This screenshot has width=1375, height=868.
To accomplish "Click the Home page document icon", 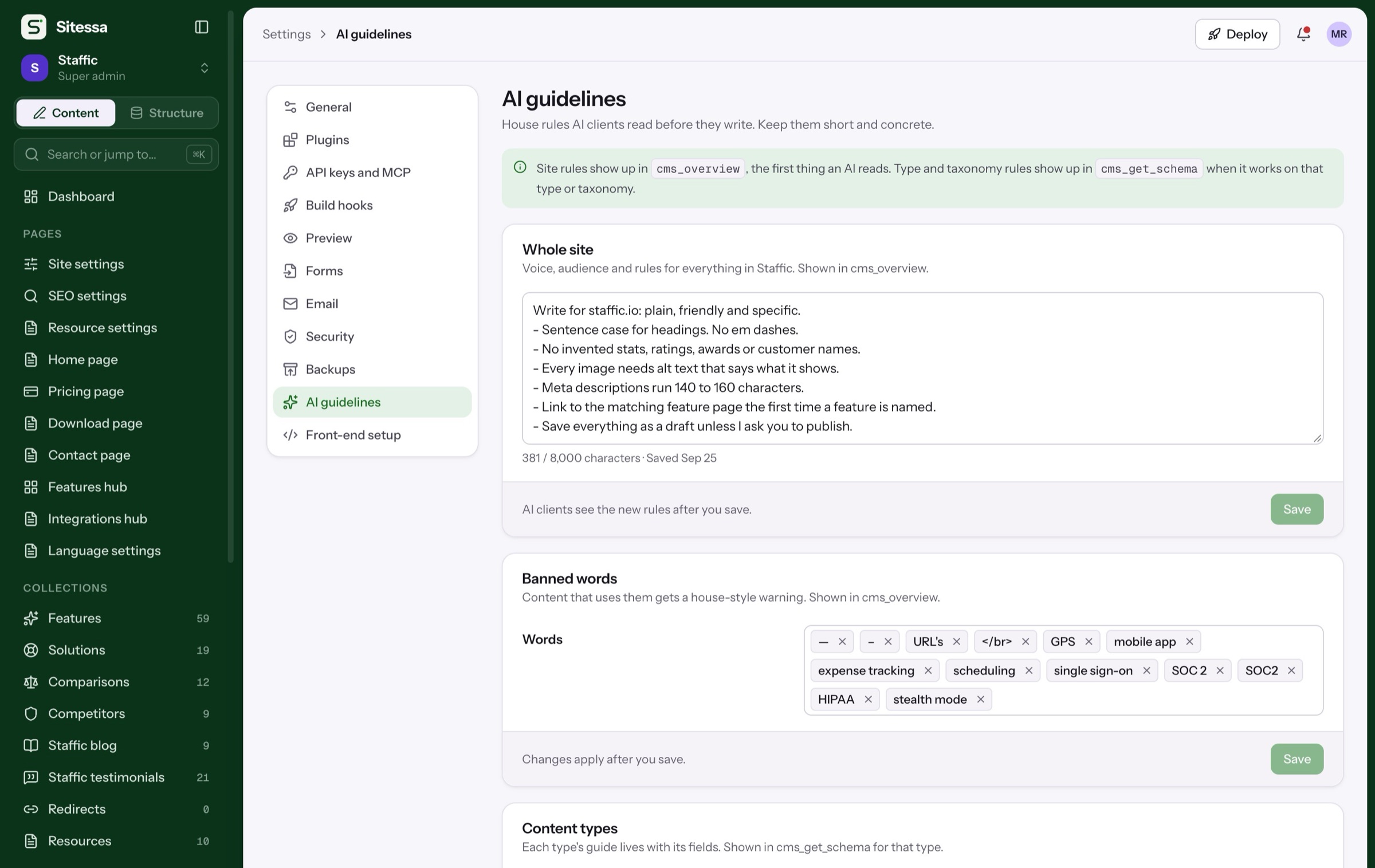I will [x=31, y=360].
